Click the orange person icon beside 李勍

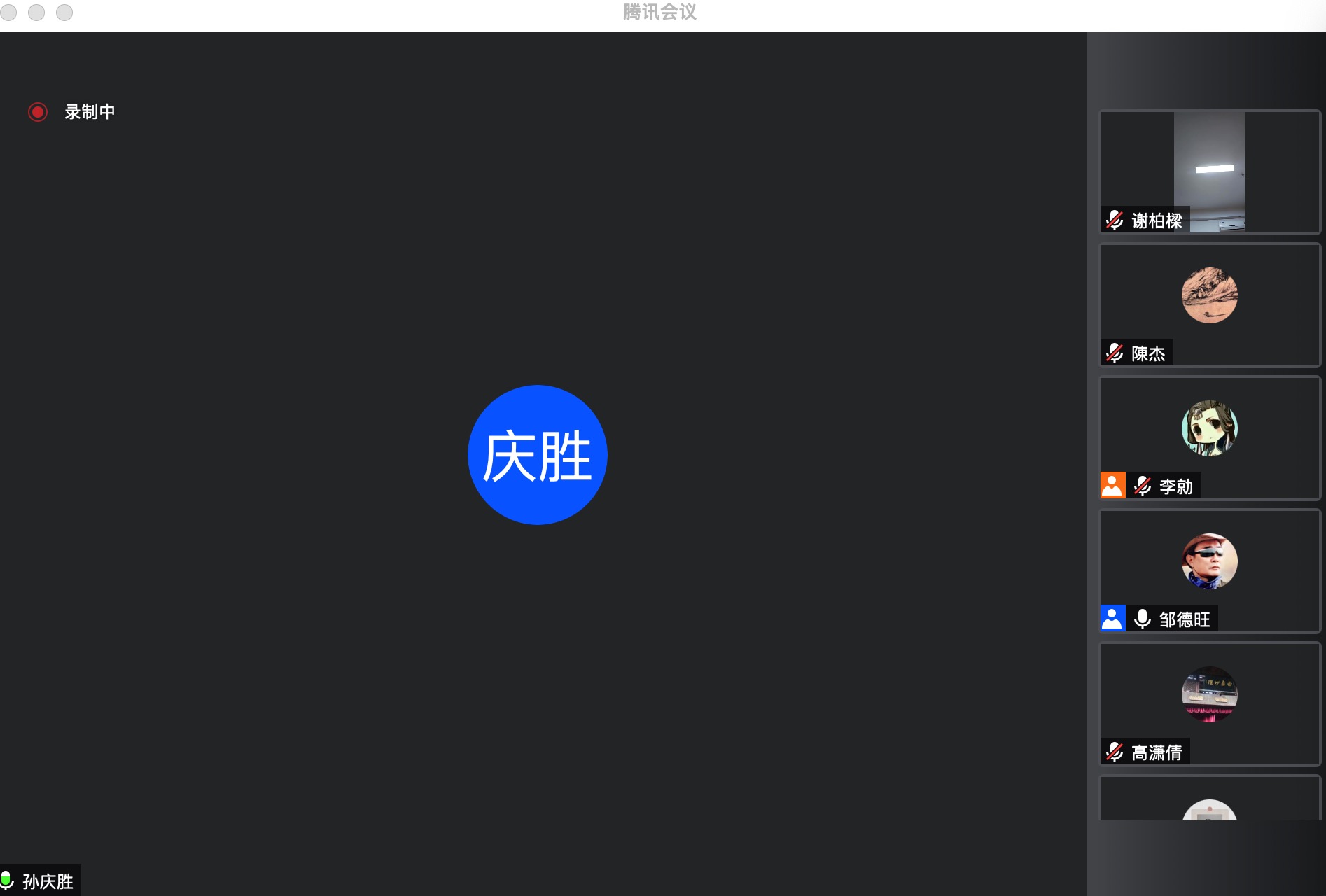1112,485
